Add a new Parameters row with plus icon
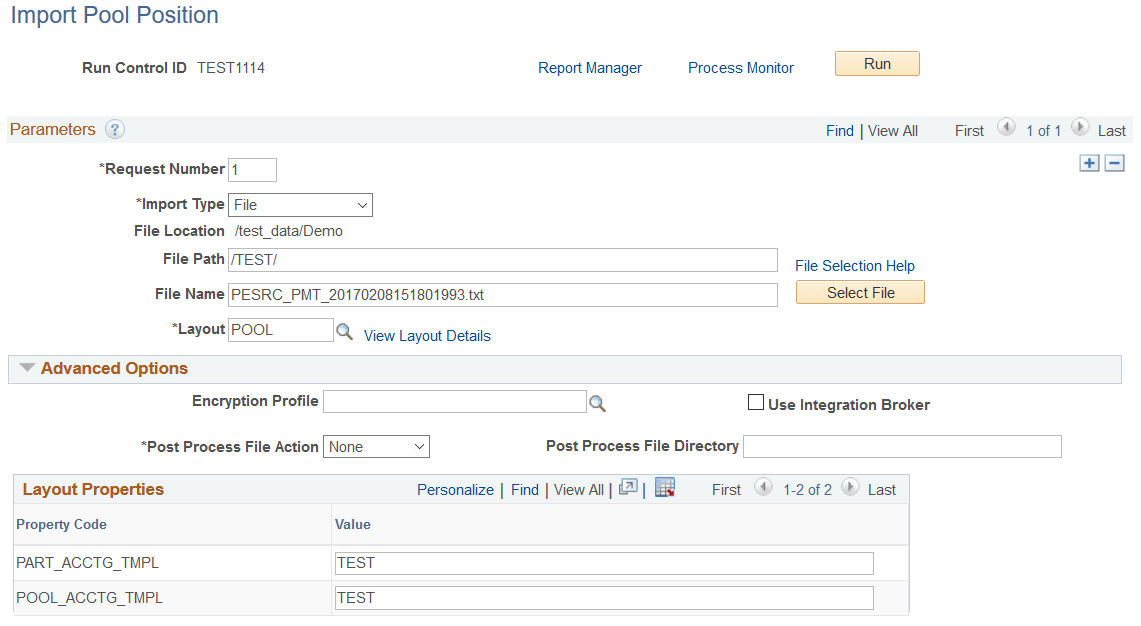This screenshot has width=1141, height=626. [1089, 162]
